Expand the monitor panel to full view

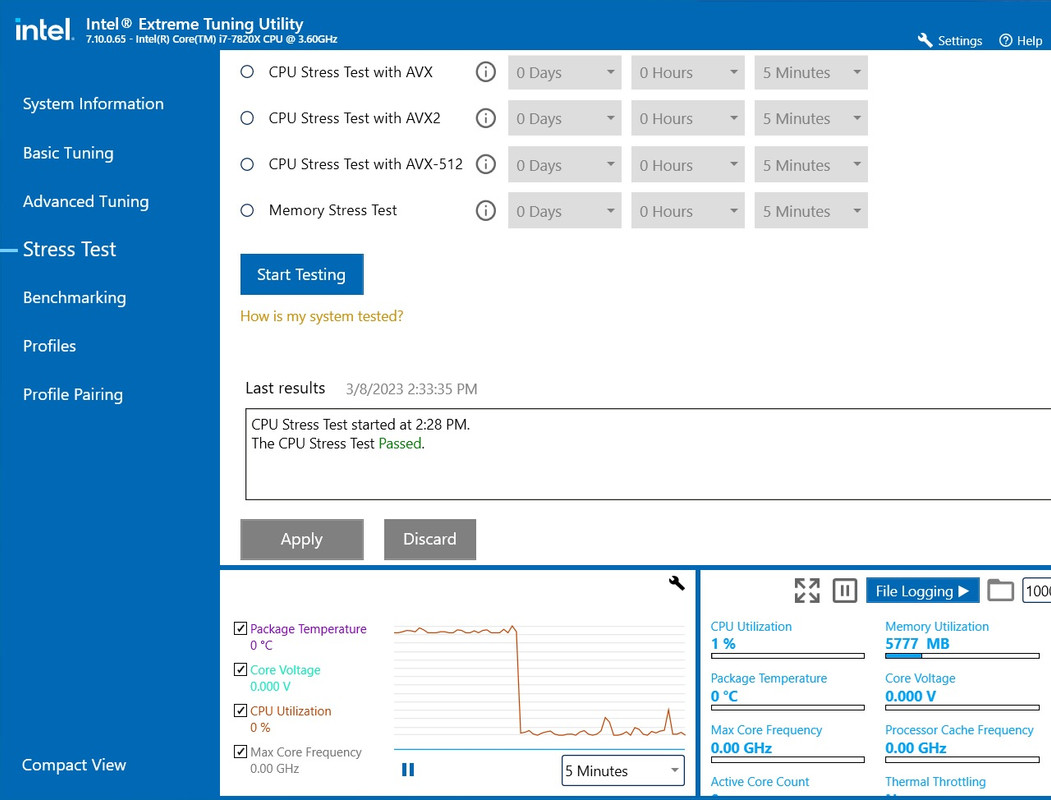coord(807,590)
